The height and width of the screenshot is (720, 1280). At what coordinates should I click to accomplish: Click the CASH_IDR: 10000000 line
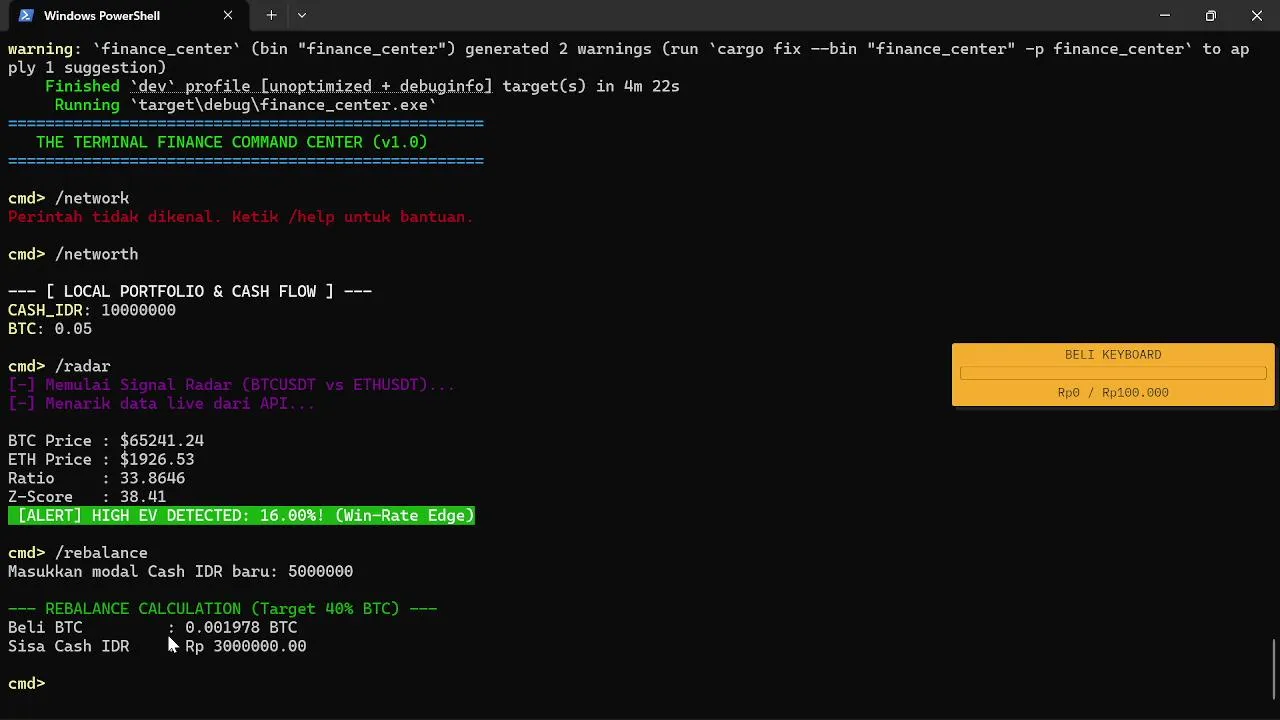[x=92, y=310]
